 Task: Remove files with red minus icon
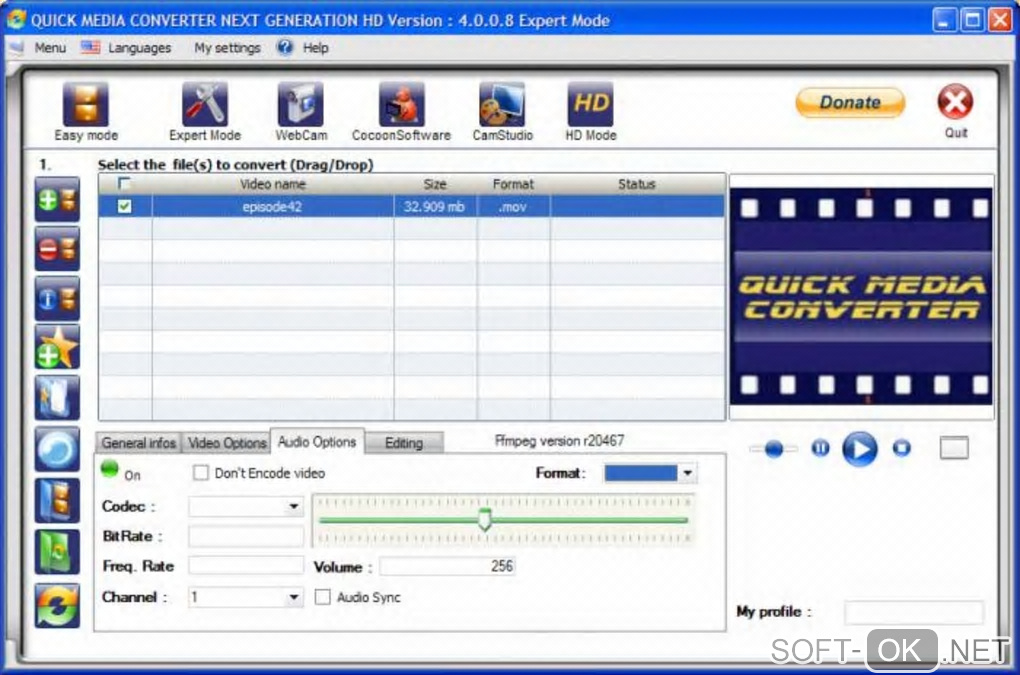57,249
